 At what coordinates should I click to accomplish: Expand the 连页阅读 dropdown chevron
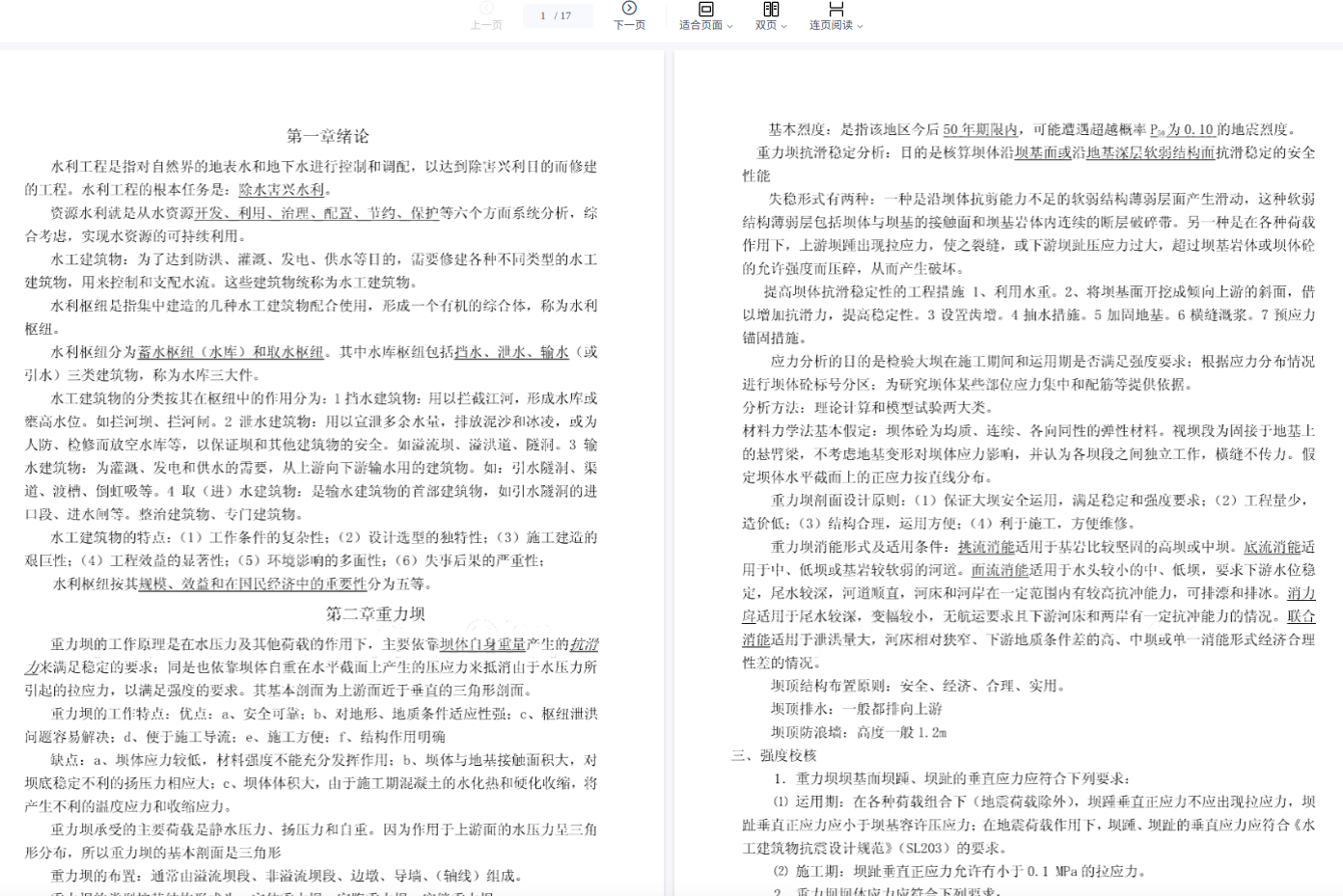point(861,26)
